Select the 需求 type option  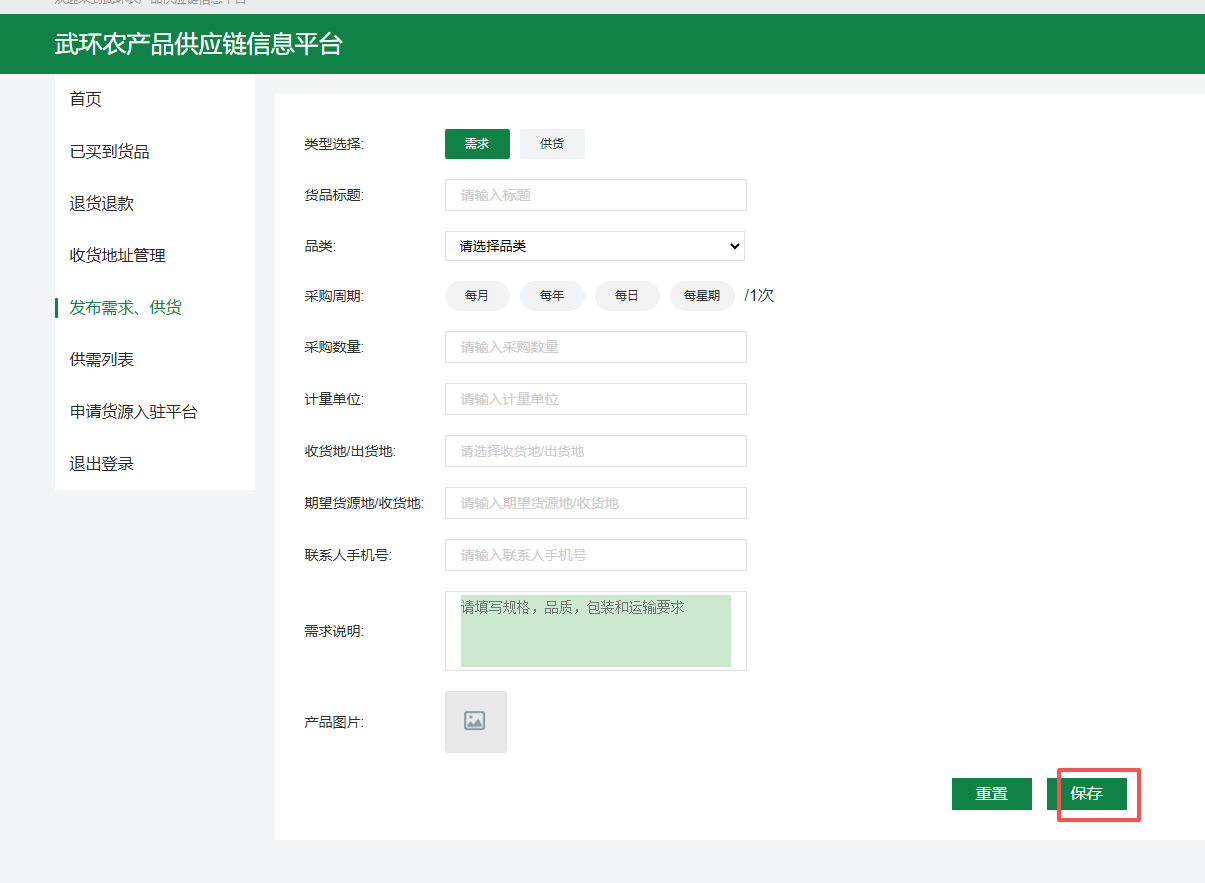point(477,144)
